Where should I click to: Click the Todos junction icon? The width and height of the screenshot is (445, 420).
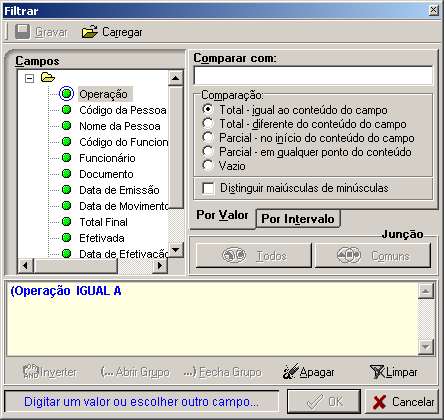[234, 256]
